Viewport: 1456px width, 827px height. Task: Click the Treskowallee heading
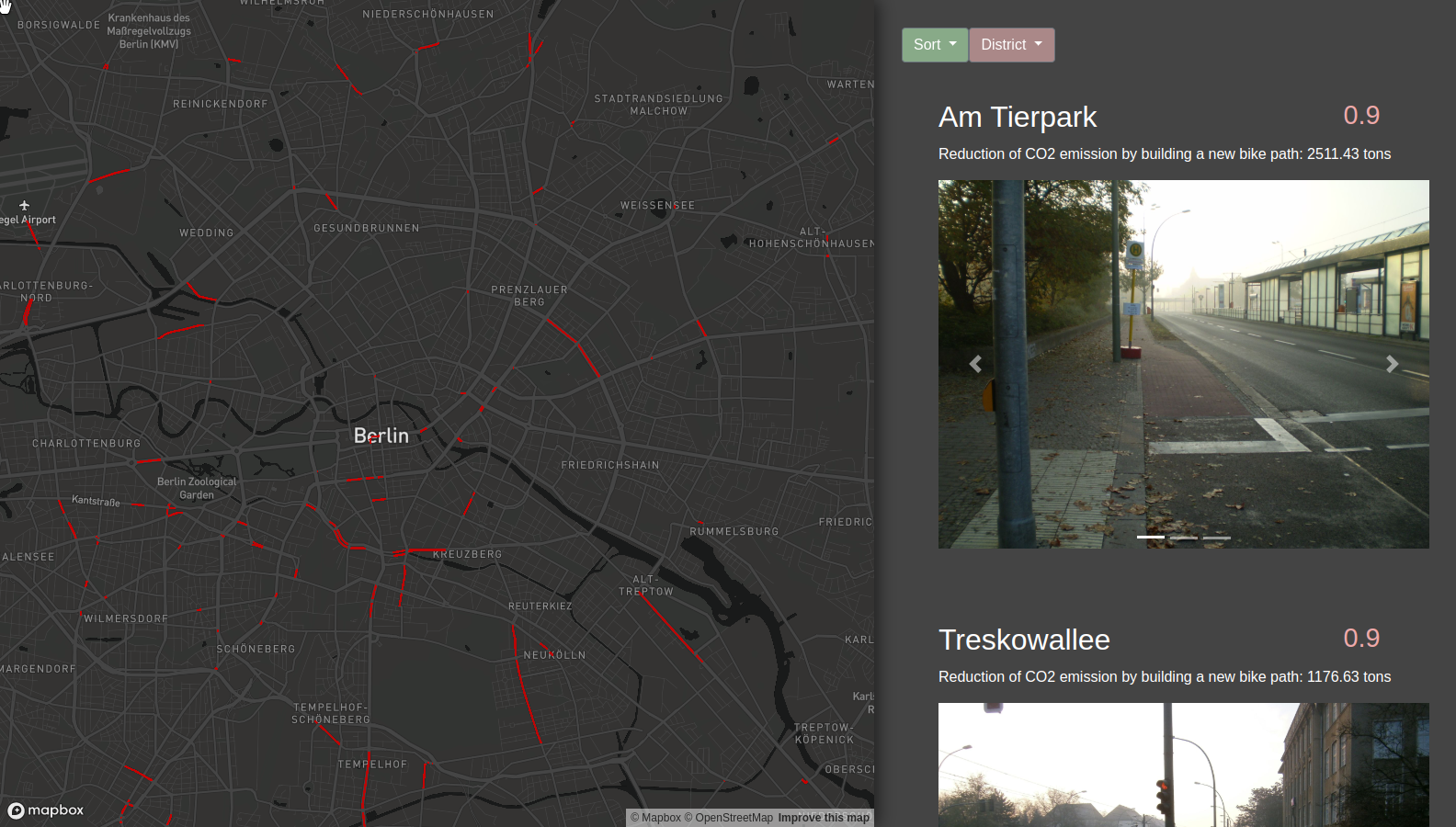pyautogui.click(x=1024, y=640)
